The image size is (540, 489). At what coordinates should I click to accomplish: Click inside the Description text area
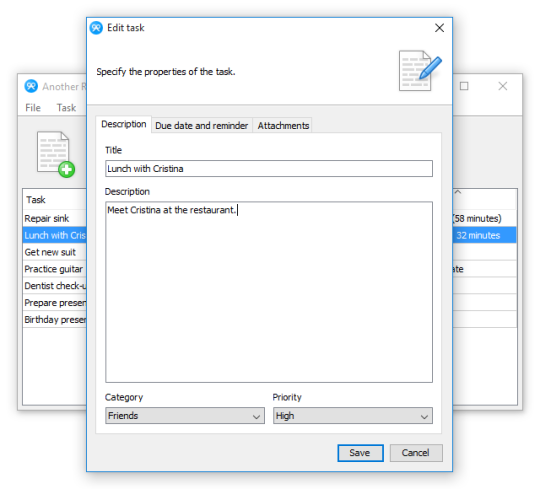(x=269, y=292)
